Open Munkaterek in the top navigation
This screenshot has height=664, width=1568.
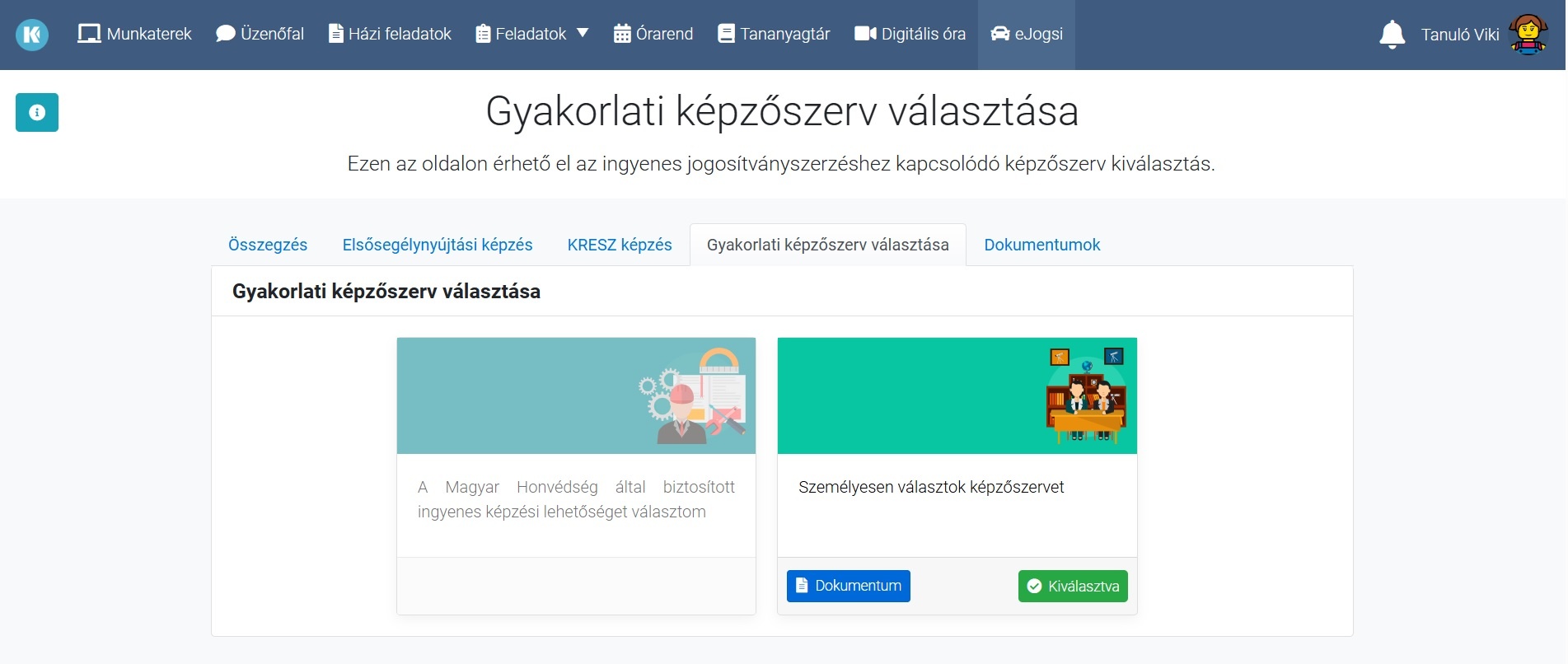click(x=134, y=35)
